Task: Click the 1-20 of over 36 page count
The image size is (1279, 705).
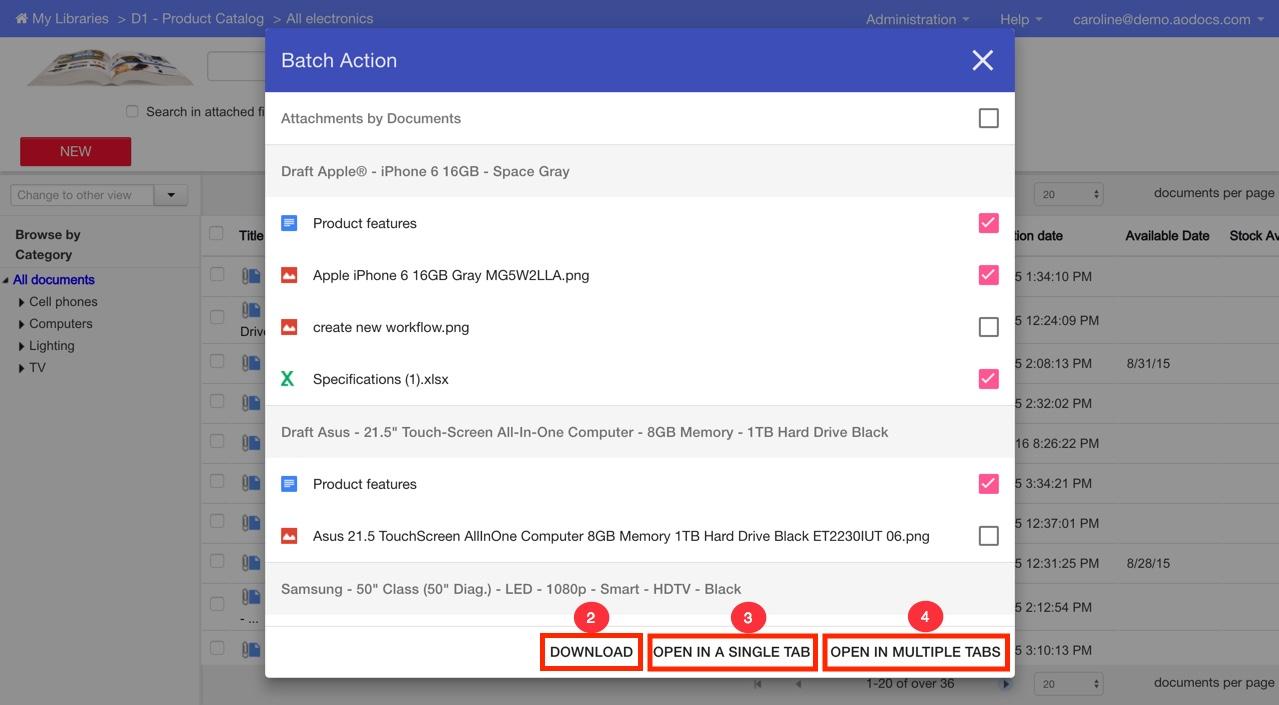Action: [910, 684]
